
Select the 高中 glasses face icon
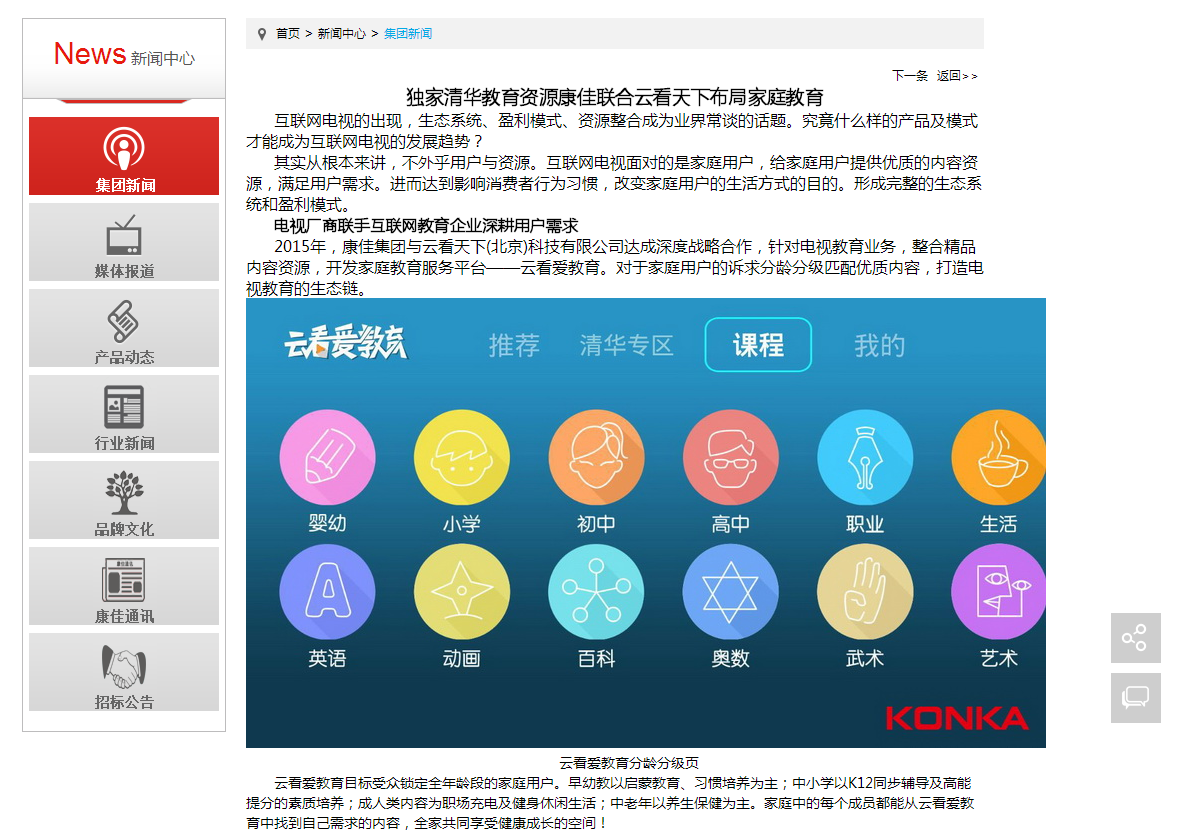(x=730, y=457)
